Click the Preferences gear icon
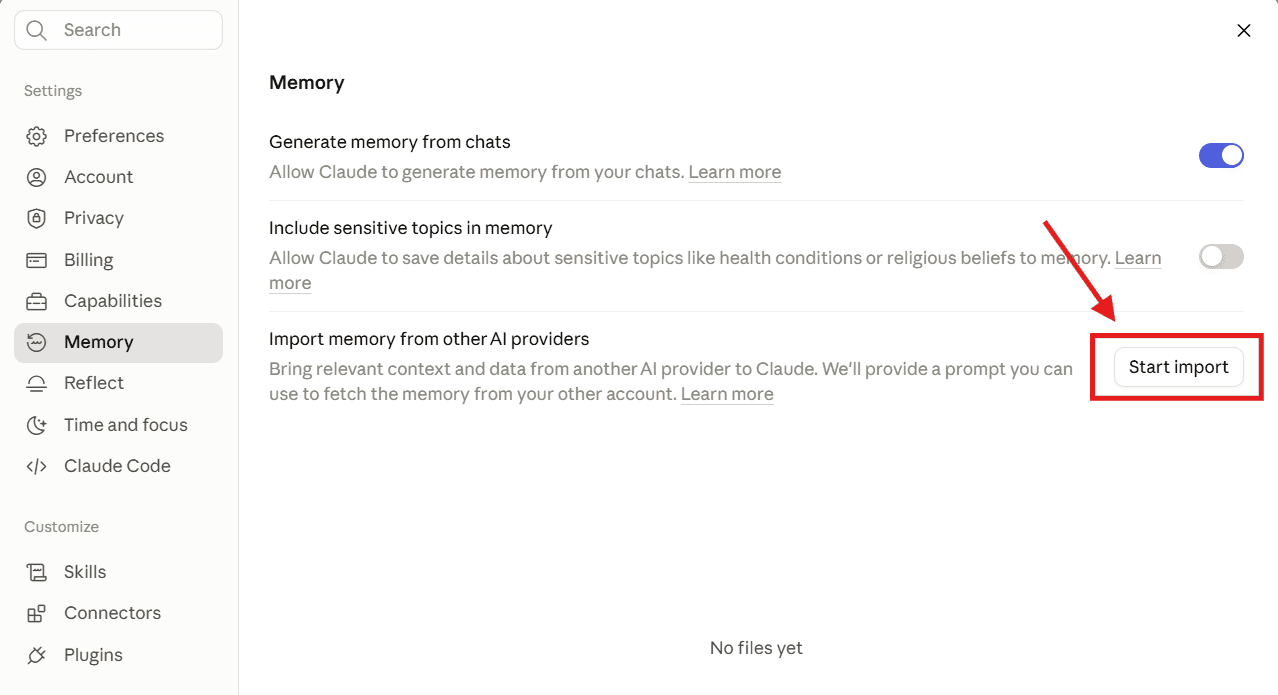 37,136
